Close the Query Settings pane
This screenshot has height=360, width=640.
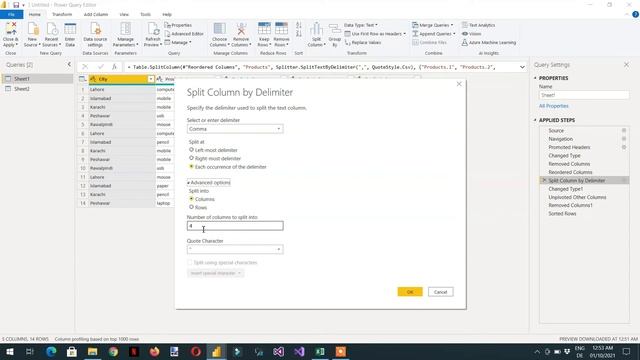pyautogui.click(x=626, y=64)
